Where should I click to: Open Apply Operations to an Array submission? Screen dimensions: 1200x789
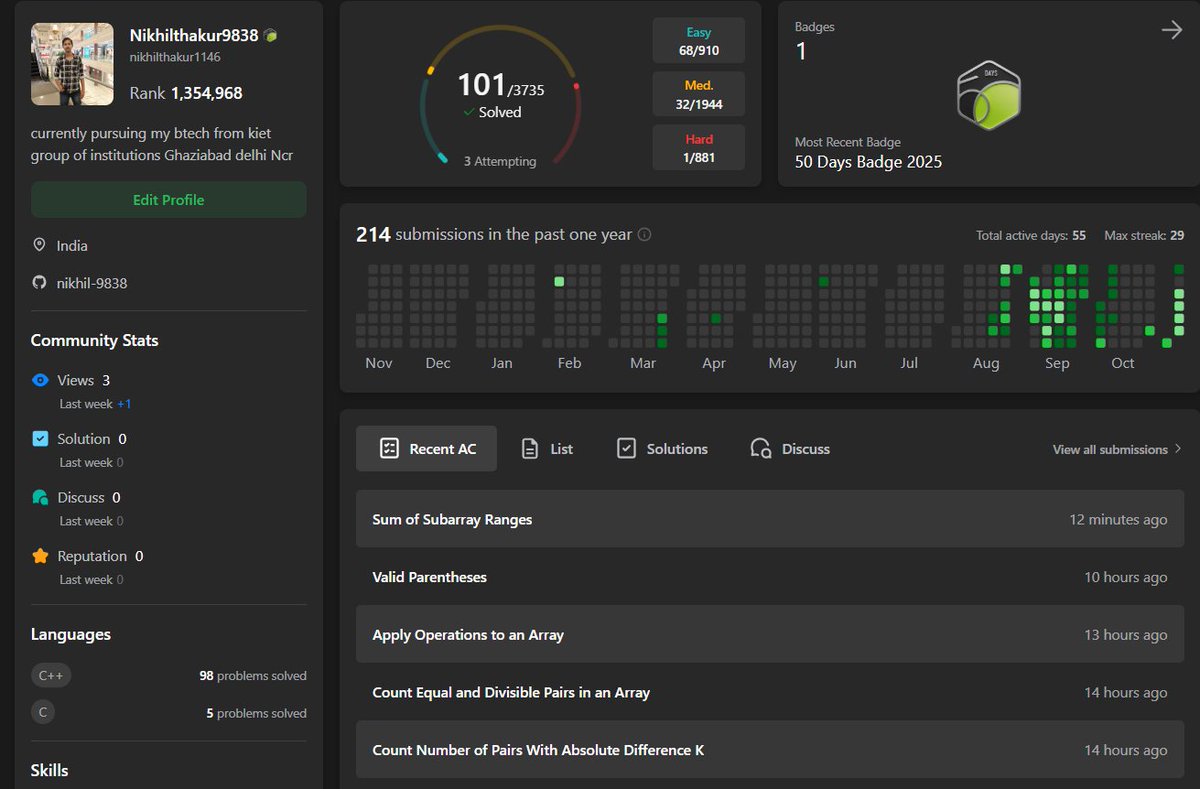click(x=770, y=634)
